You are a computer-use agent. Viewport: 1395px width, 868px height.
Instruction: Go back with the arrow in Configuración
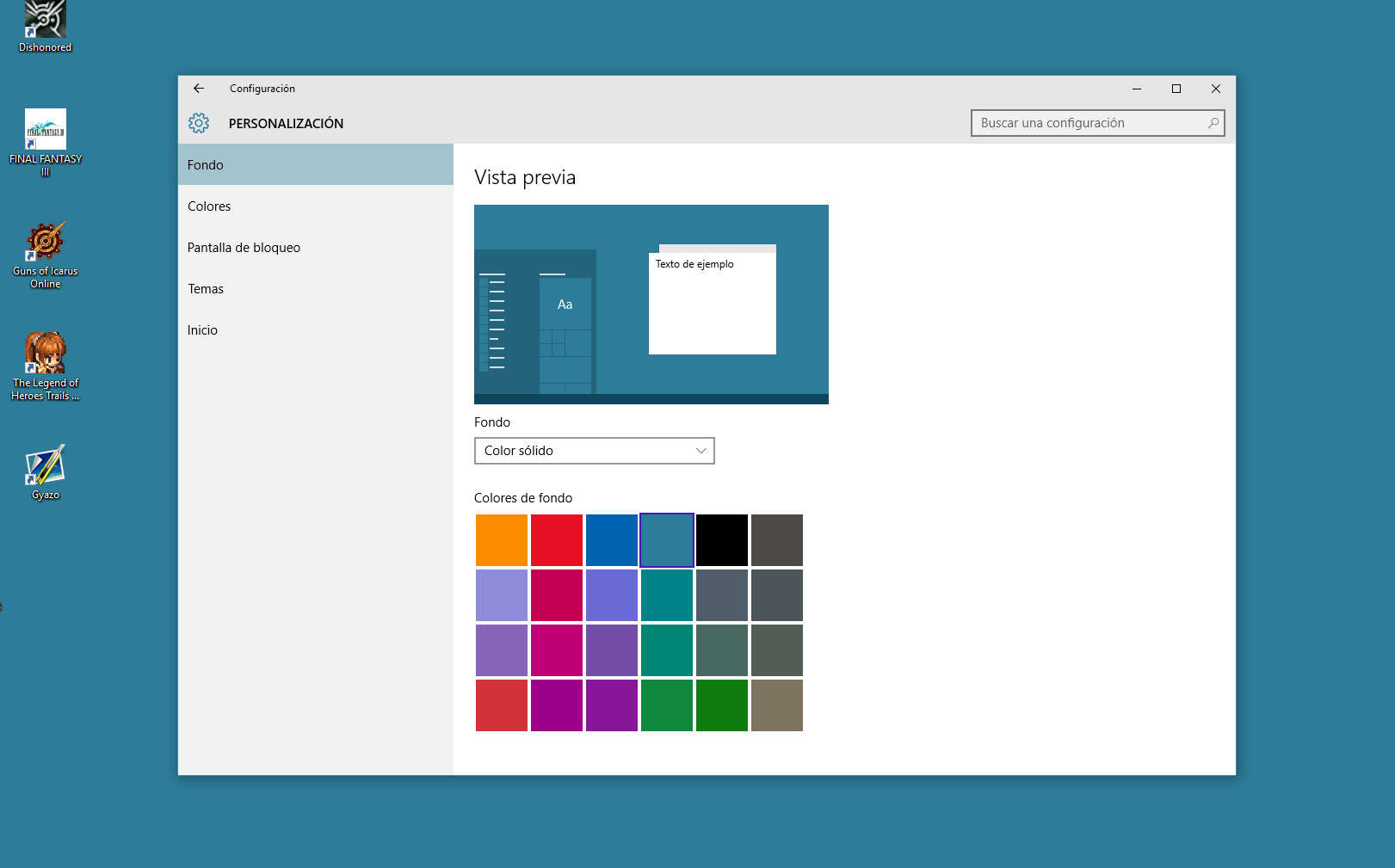click(x=199, y=89)
